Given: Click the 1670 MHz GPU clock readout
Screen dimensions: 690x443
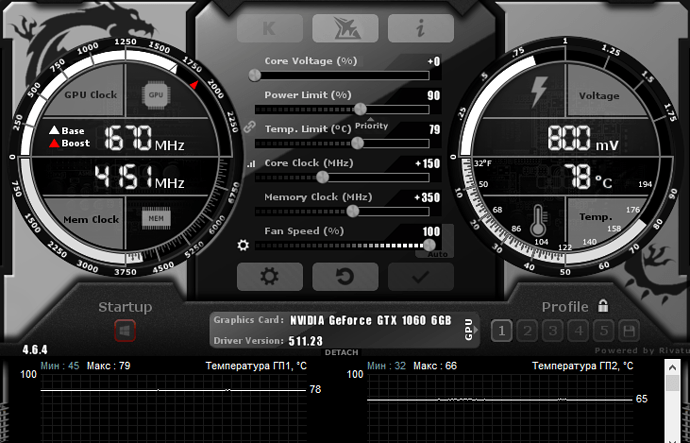Looking at the screenshot, I should tap(144, 138).
